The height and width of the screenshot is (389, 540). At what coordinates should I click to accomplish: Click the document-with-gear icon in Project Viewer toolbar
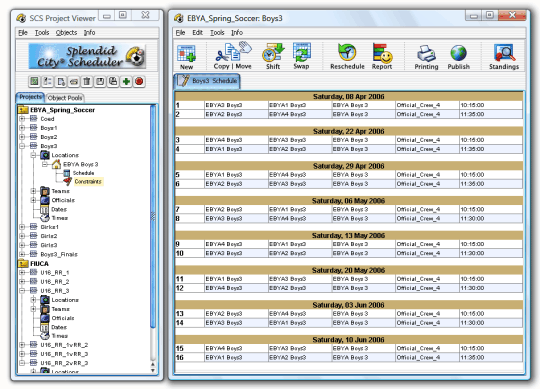pyautogui.click(x=61, y=82)
